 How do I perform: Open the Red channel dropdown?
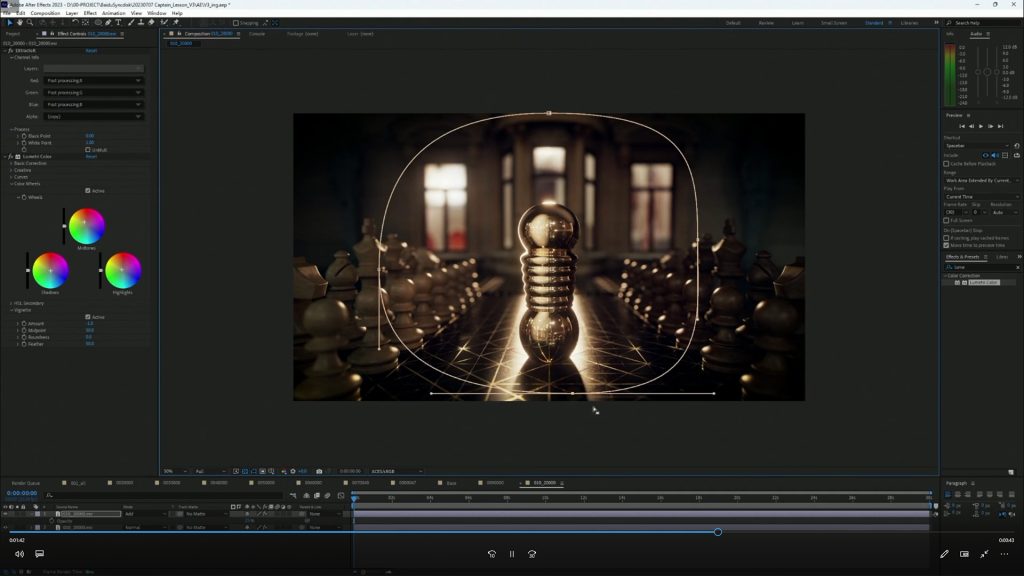94,80
